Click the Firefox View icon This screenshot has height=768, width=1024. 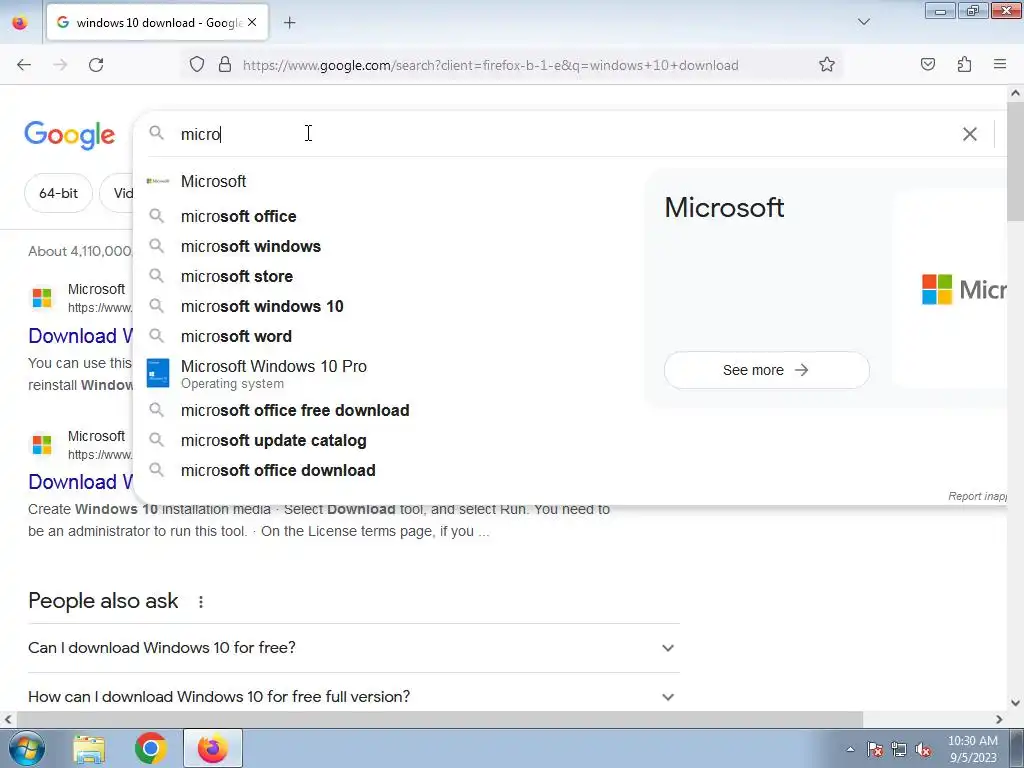(x=20, y=22)
